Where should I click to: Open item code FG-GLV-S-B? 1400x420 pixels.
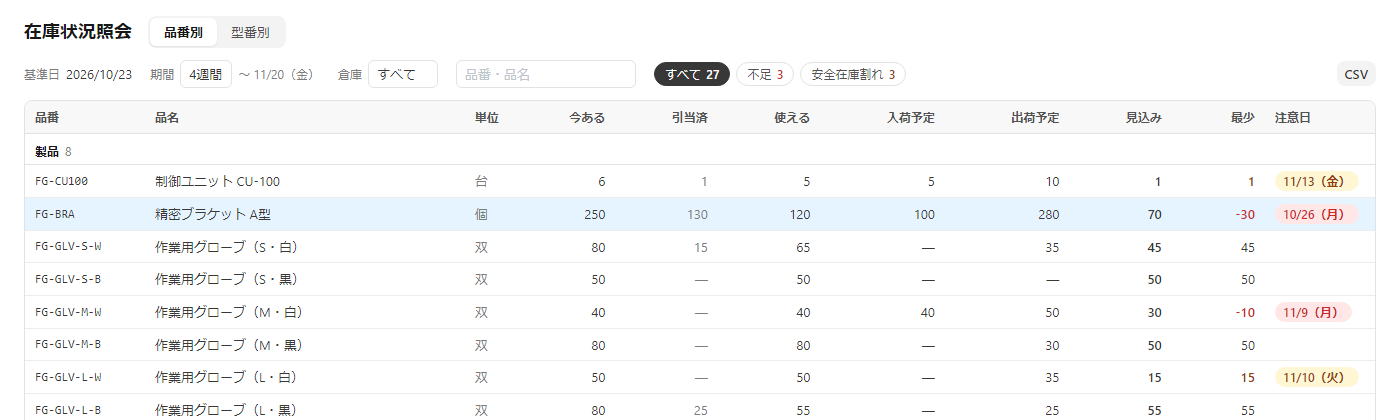68,279
